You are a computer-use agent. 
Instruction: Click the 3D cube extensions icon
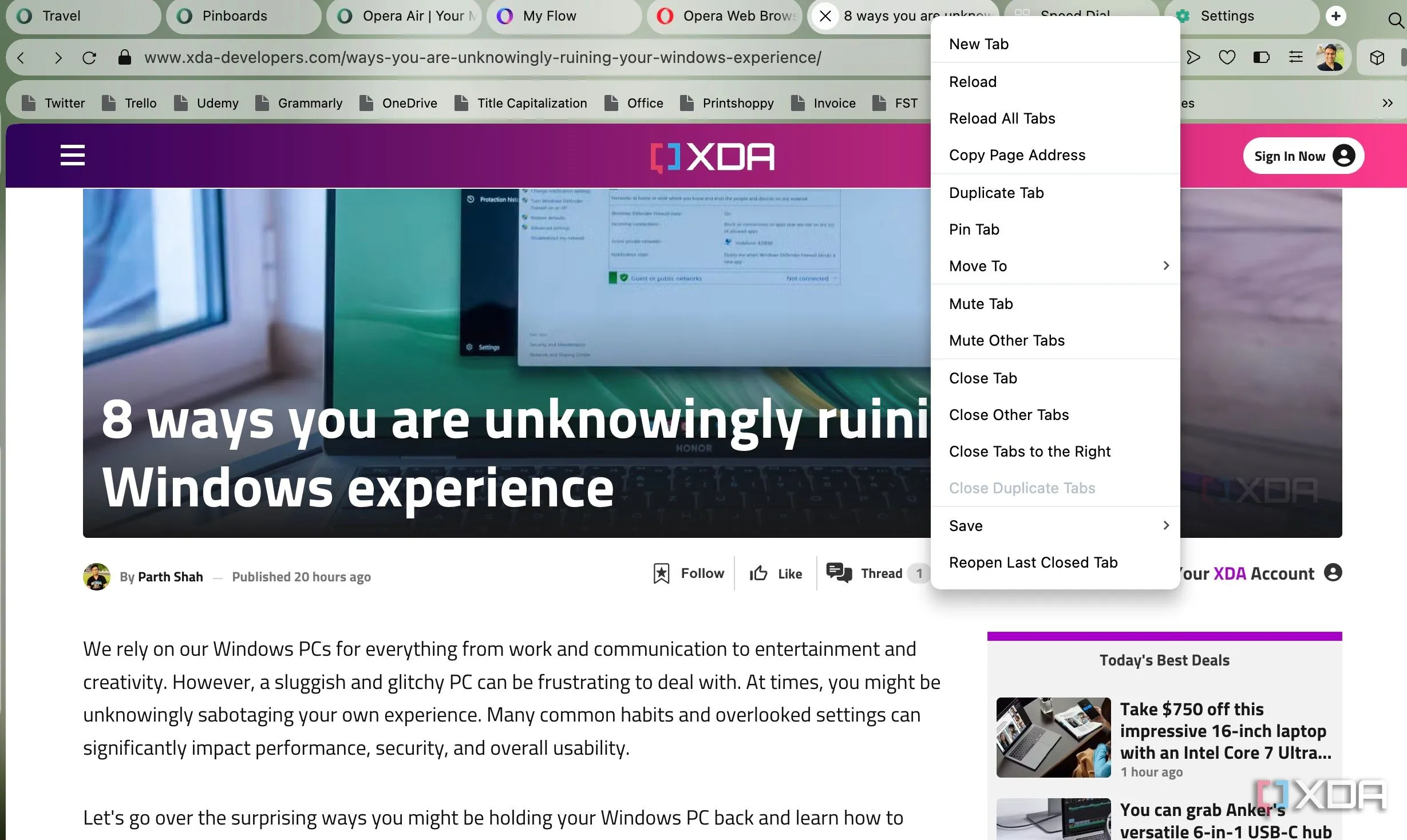pyautogui.click(x=1377, y=57)
